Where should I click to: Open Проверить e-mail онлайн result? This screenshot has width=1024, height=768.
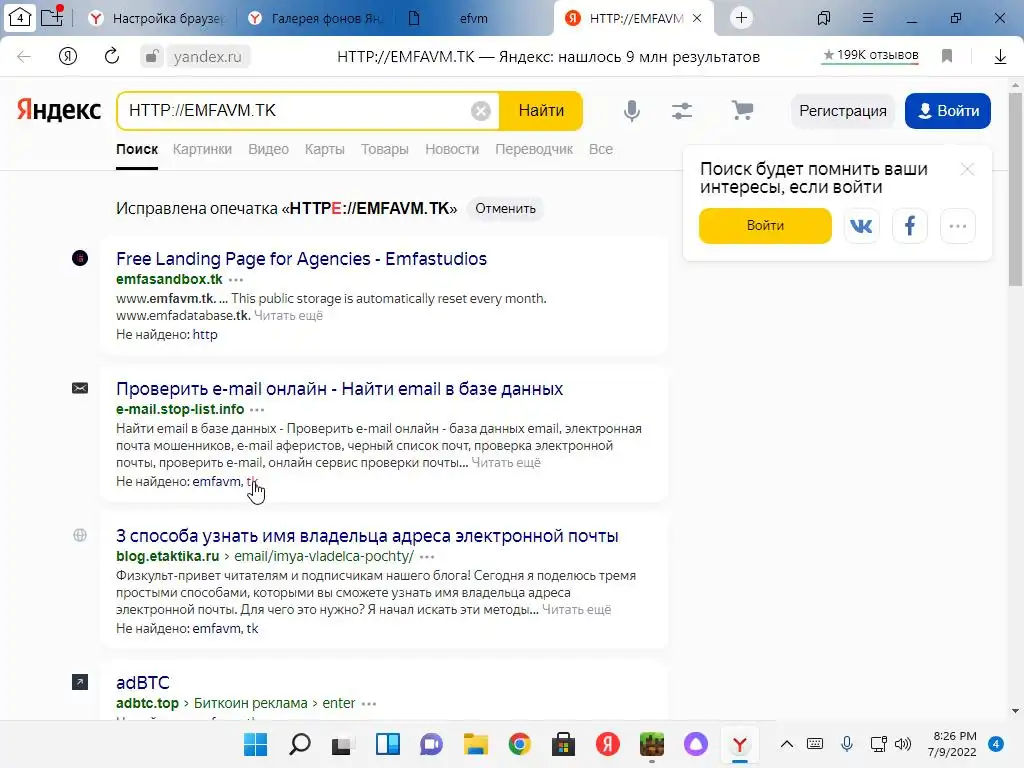click(340, 389)
